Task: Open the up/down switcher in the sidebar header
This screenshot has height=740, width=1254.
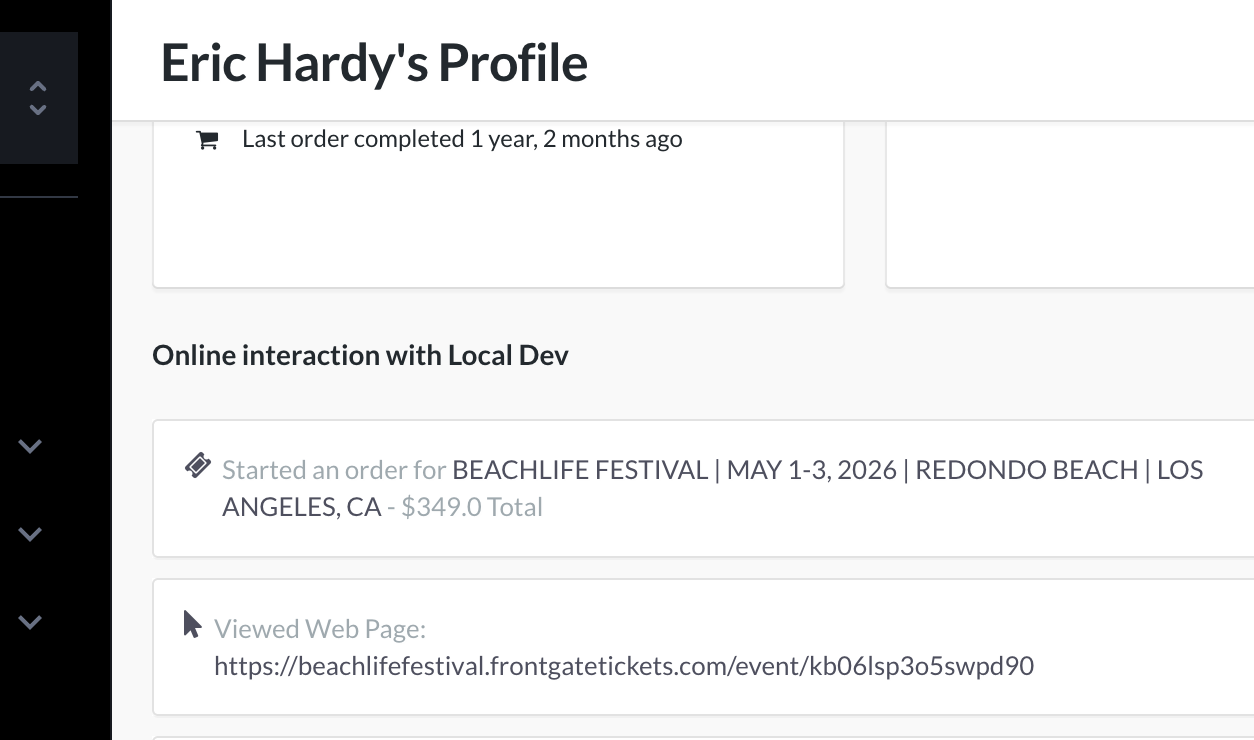Action: tap(38, 98)
